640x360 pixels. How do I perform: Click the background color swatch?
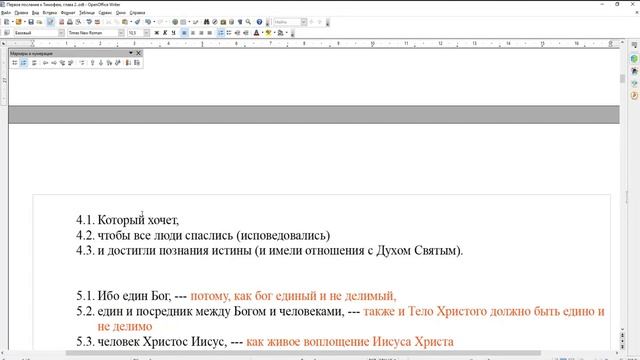[280, 33]
